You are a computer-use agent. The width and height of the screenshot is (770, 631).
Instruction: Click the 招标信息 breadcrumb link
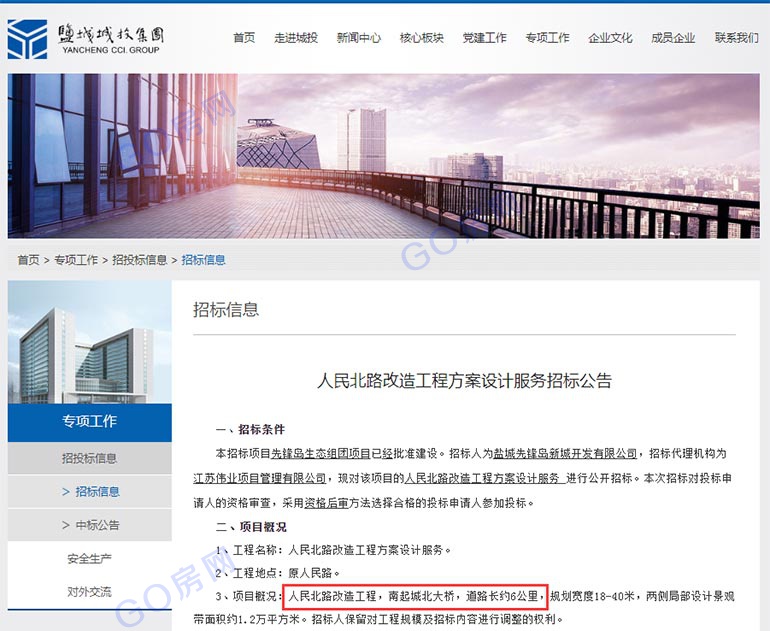click(204, 260)
